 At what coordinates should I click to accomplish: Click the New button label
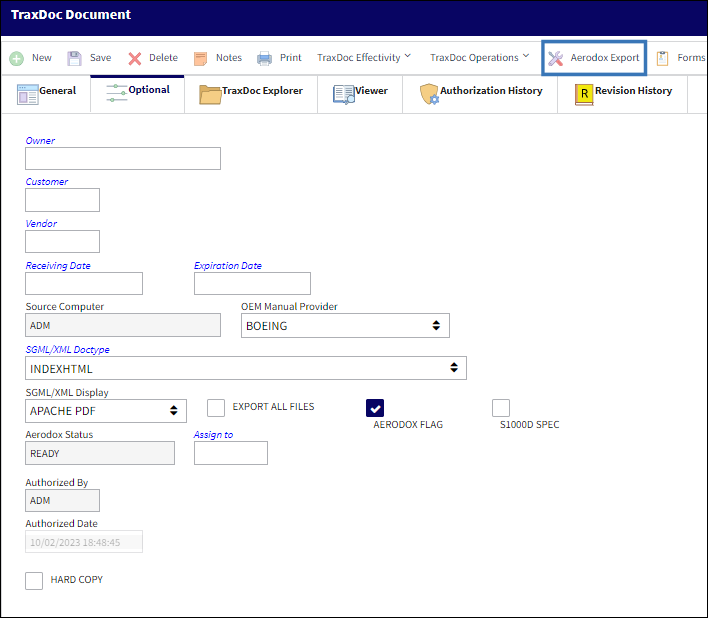tap(42, 58)
